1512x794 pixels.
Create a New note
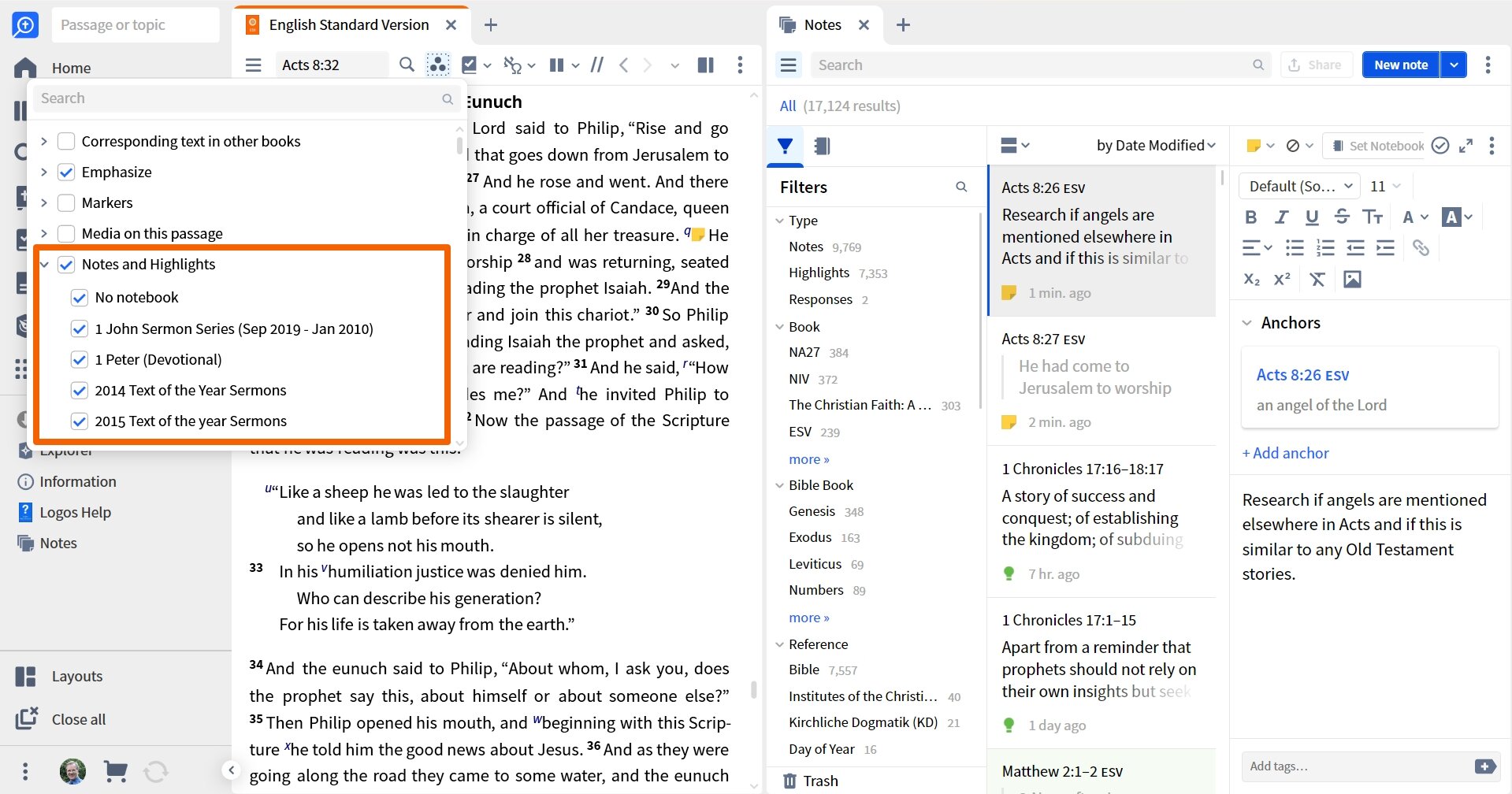click(1399, 65)
